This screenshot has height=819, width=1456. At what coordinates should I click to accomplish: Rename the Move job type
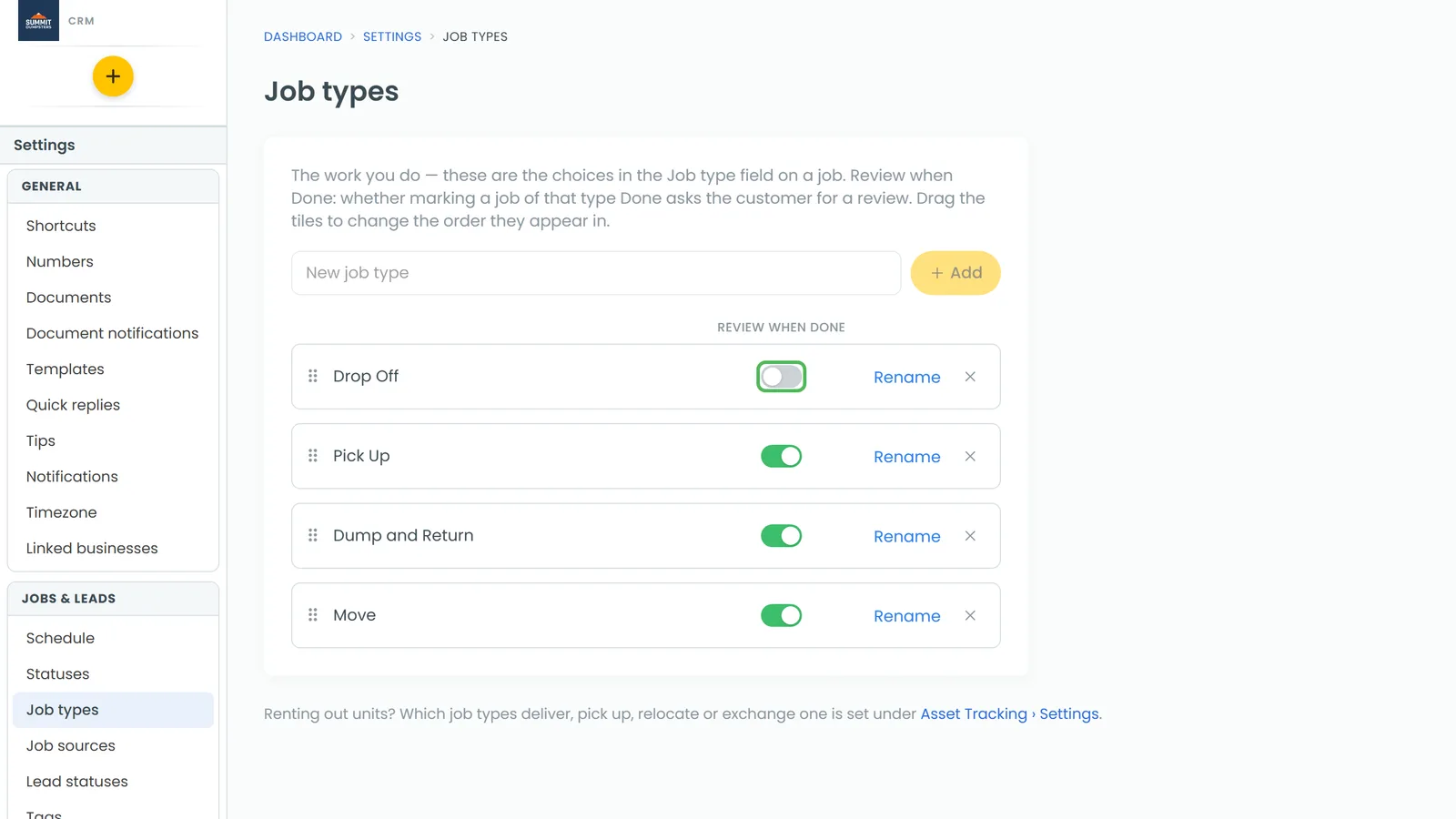tap(906, 616)
